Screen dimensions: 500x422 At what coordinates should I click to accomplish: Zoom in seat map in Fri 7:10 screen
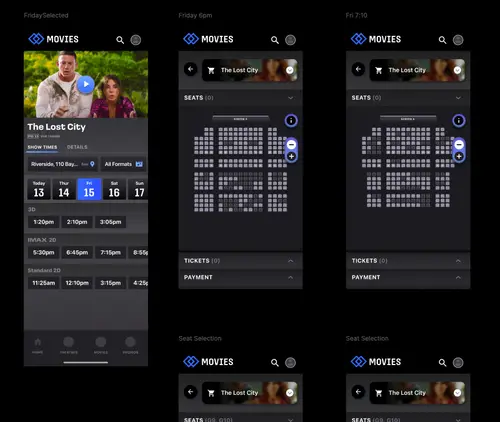click(459, 156)
